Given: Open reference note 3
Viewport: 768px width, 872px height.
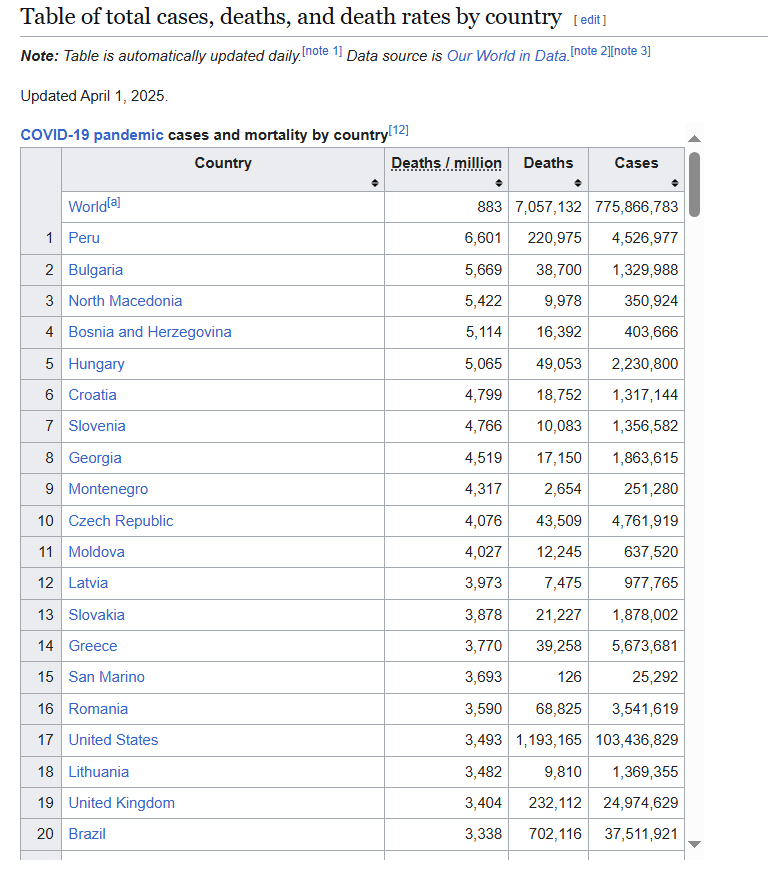Looking at the screenshot, I should (631, 51).
